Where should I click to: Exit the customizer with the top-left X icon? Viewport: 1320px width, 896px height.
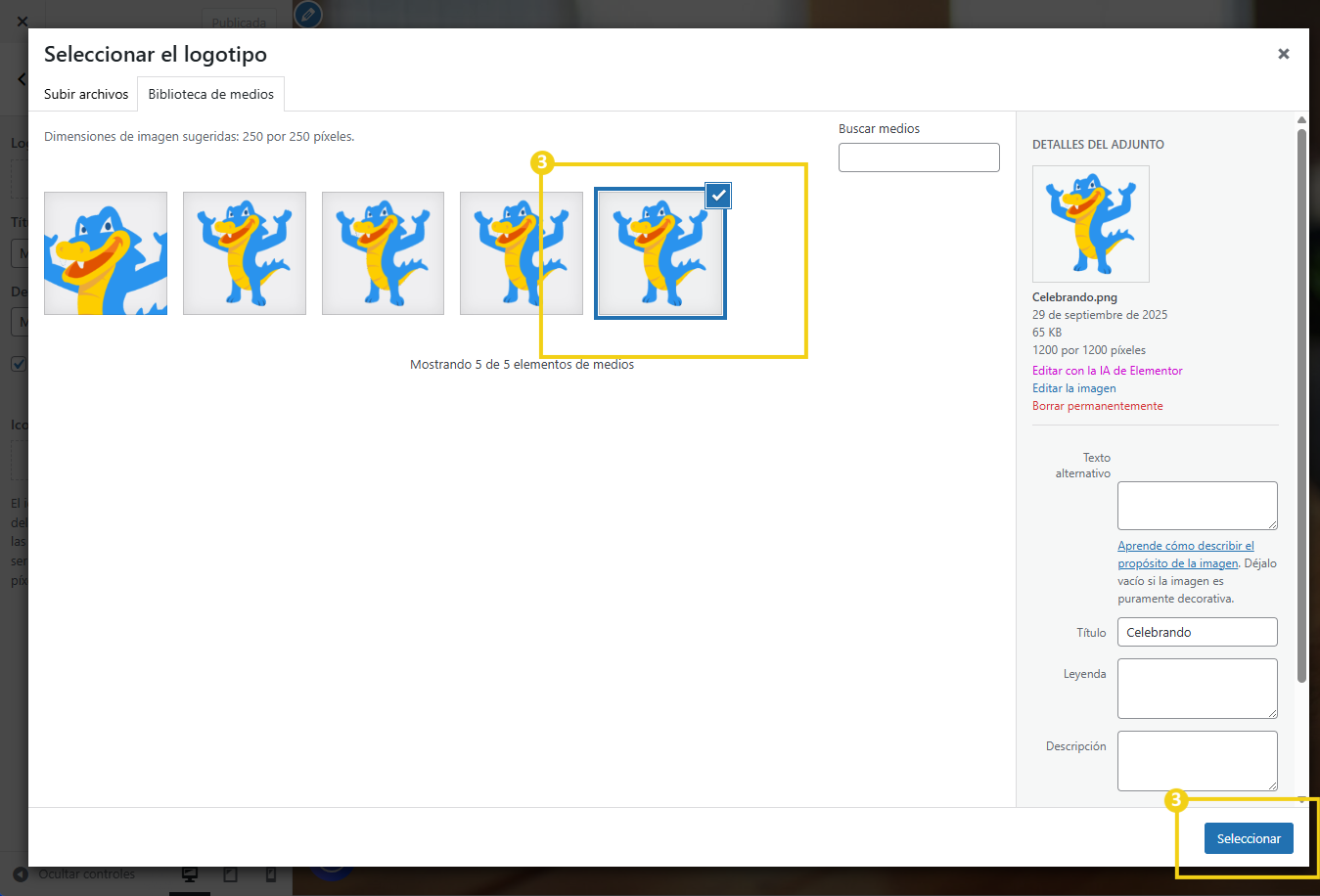point(22,21)
